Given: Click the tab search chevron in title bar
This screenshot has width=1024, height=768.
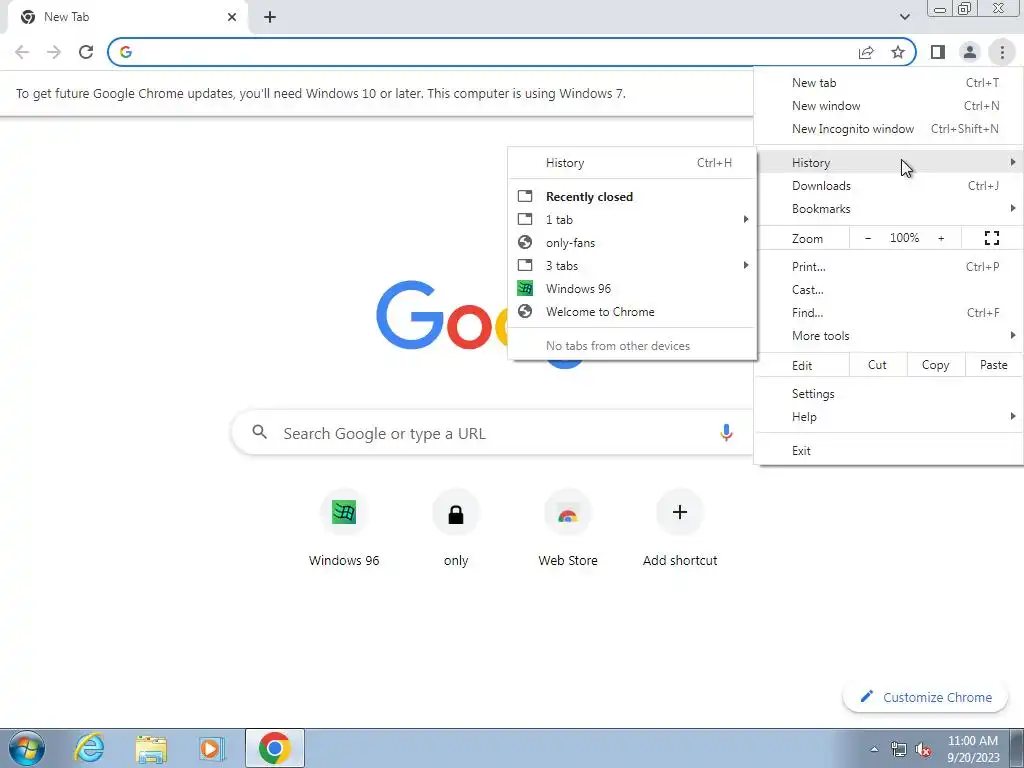Looking at the screenshot, I should pyautogui.click(x=904, y=17).
